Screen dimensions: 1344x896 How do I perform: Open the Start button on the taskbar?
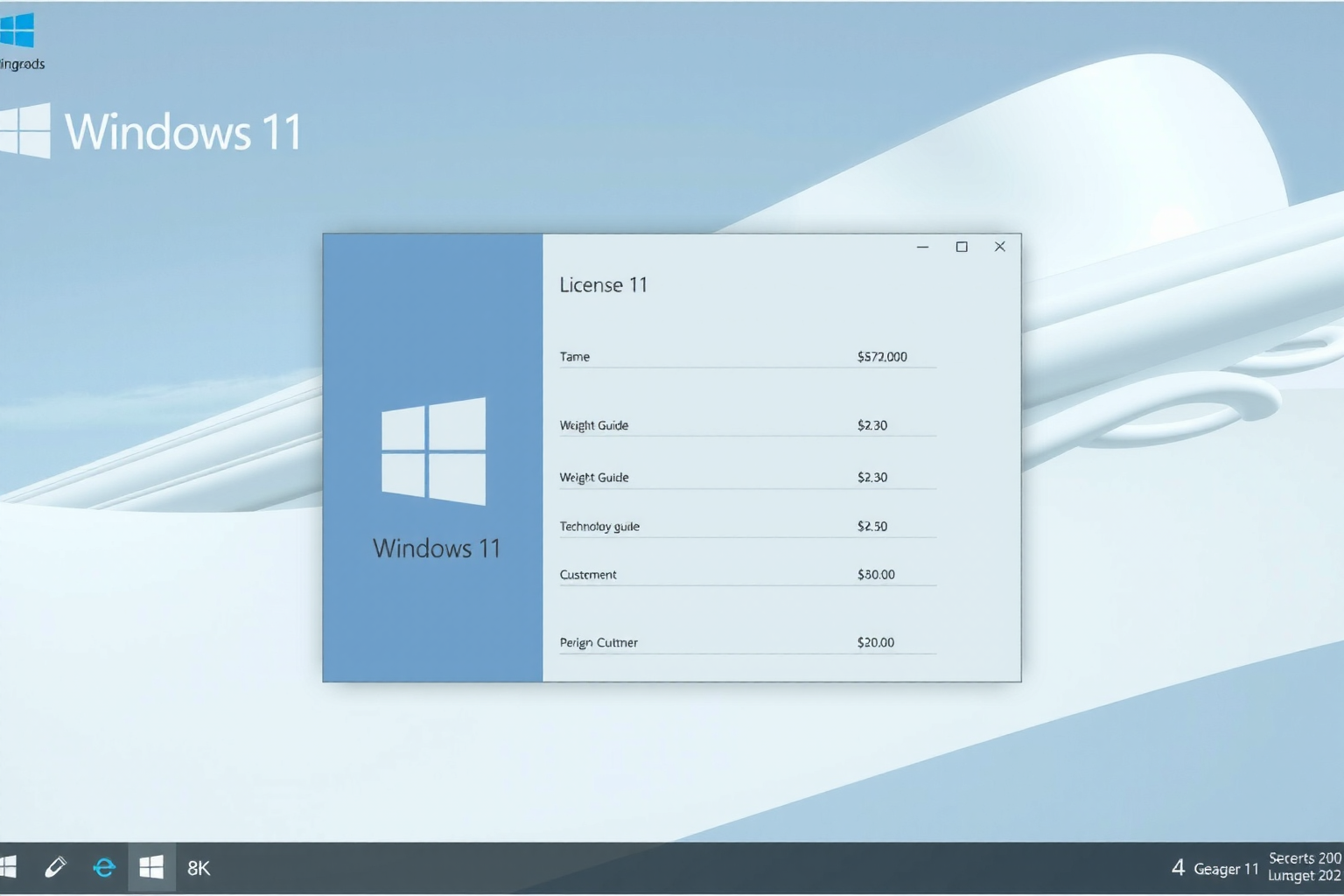[8, 867]
